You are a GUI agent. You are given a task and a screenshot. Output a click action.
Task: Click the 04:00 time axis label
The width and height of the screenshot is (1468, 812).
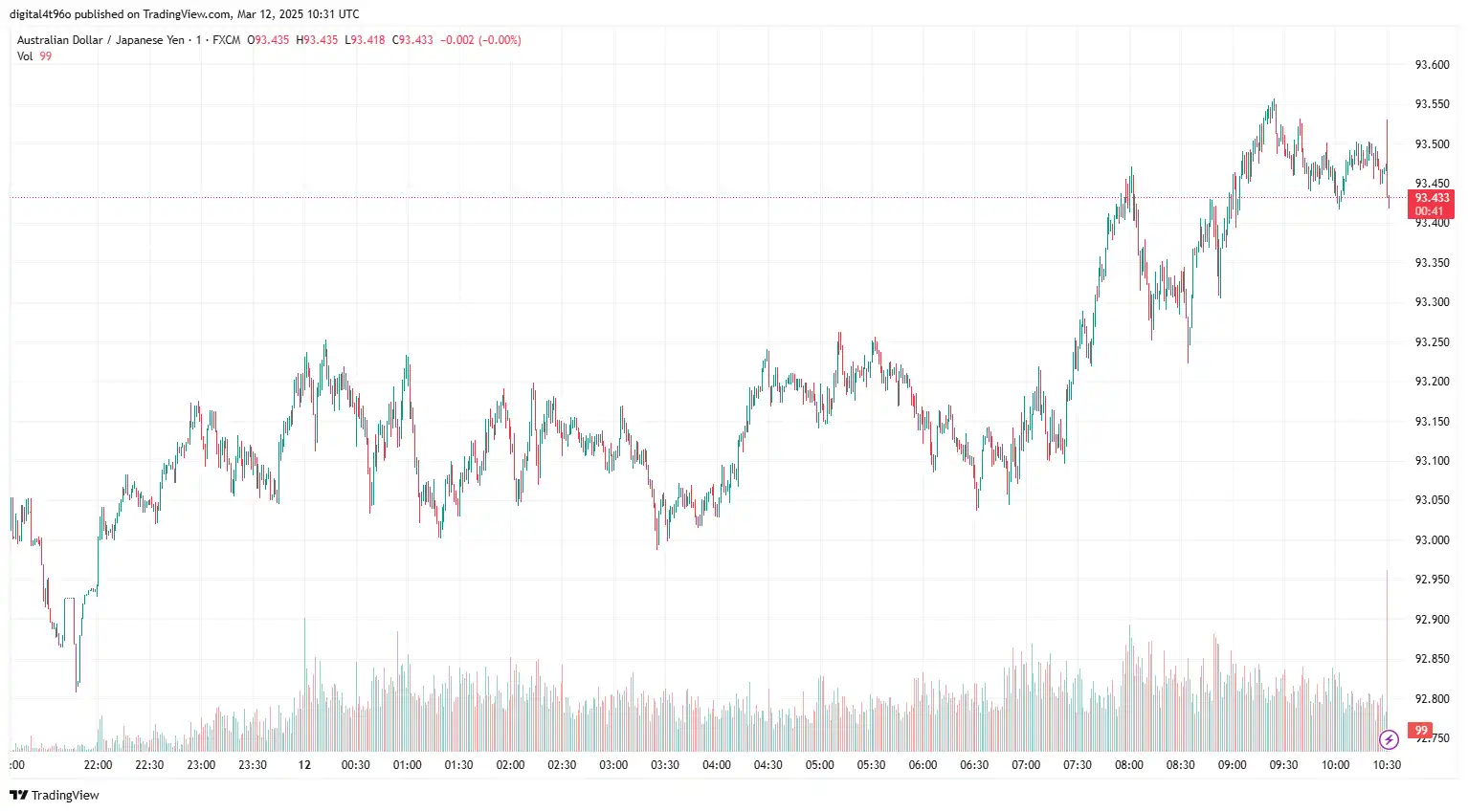tap(717, 765)
